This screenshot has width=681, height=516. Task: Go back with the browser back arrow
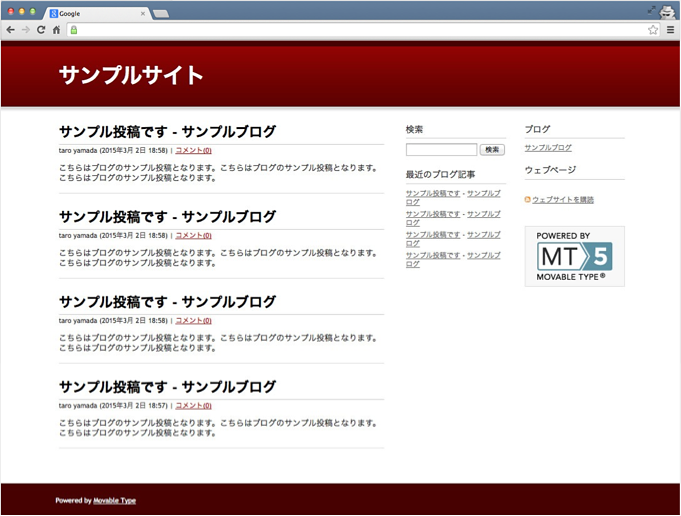click(x=11, y=30)
